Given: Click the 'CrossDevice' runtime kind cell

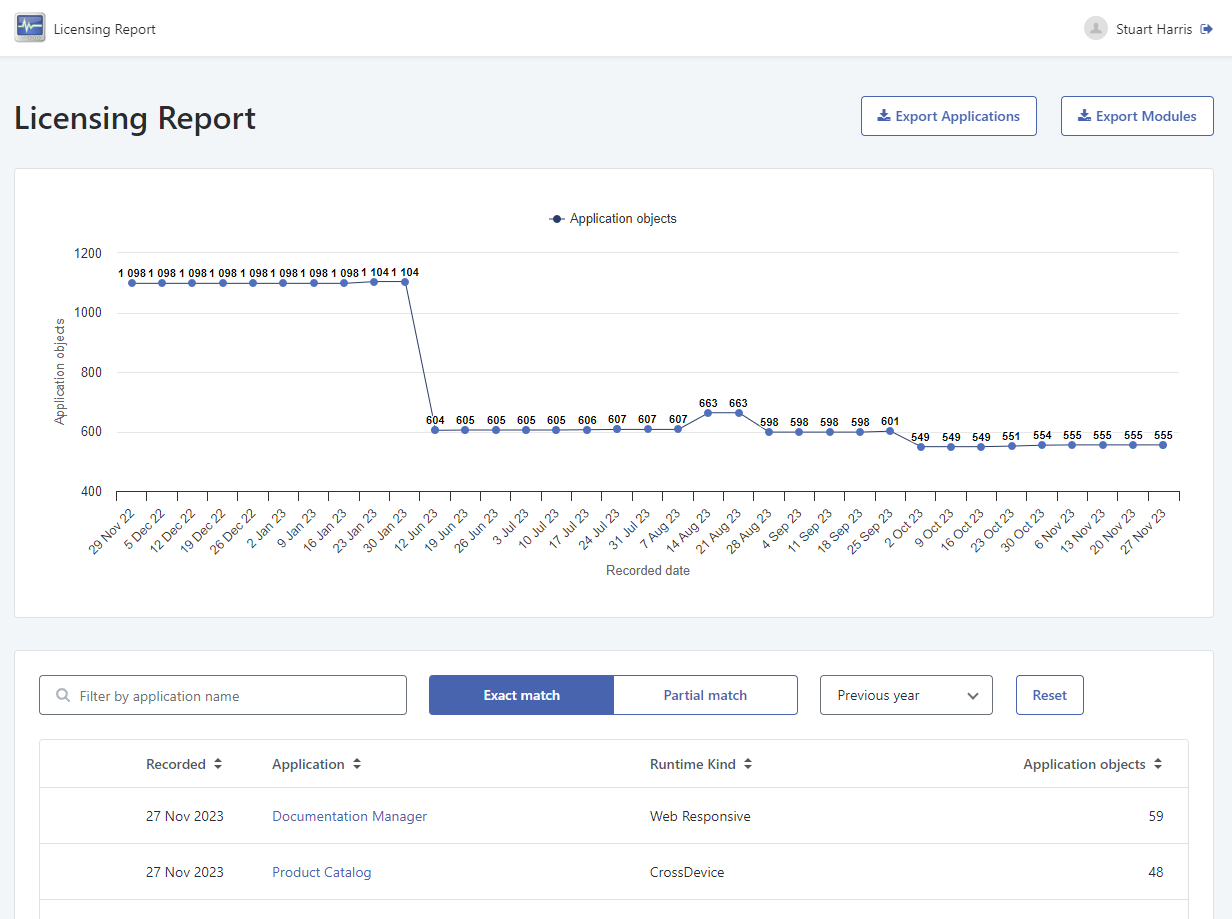Looking at the screenshot, I should 687,872.
